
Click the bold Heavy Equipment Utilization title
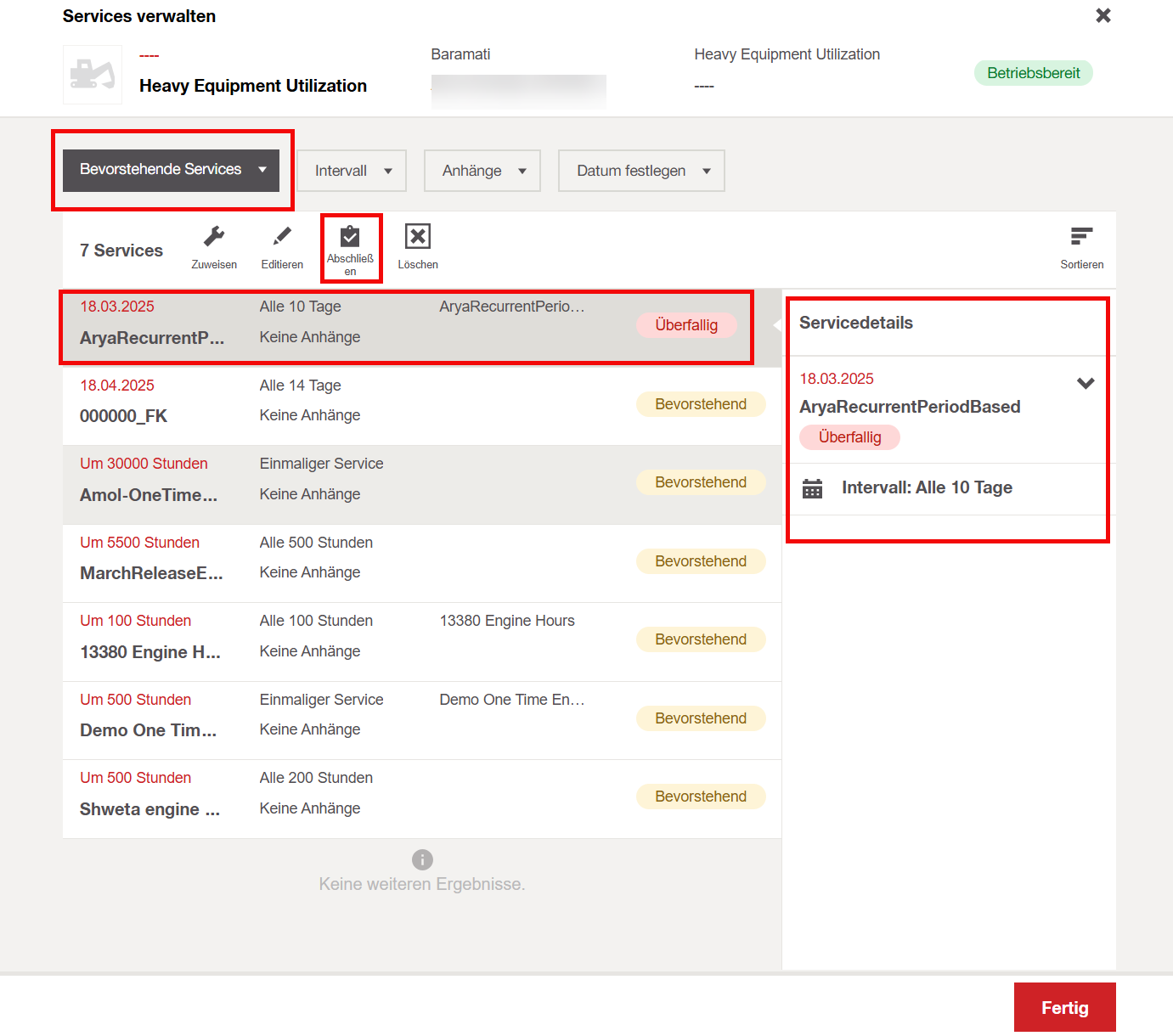tap(253, 86)
